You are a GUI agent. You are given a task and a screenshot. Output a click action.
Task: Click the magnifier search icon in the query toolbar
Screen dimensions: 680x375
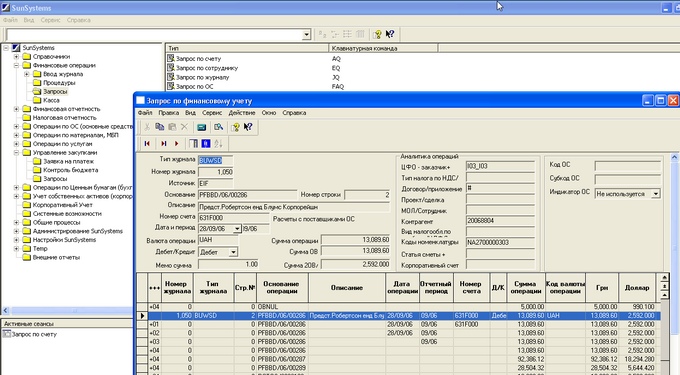(219, 127)
